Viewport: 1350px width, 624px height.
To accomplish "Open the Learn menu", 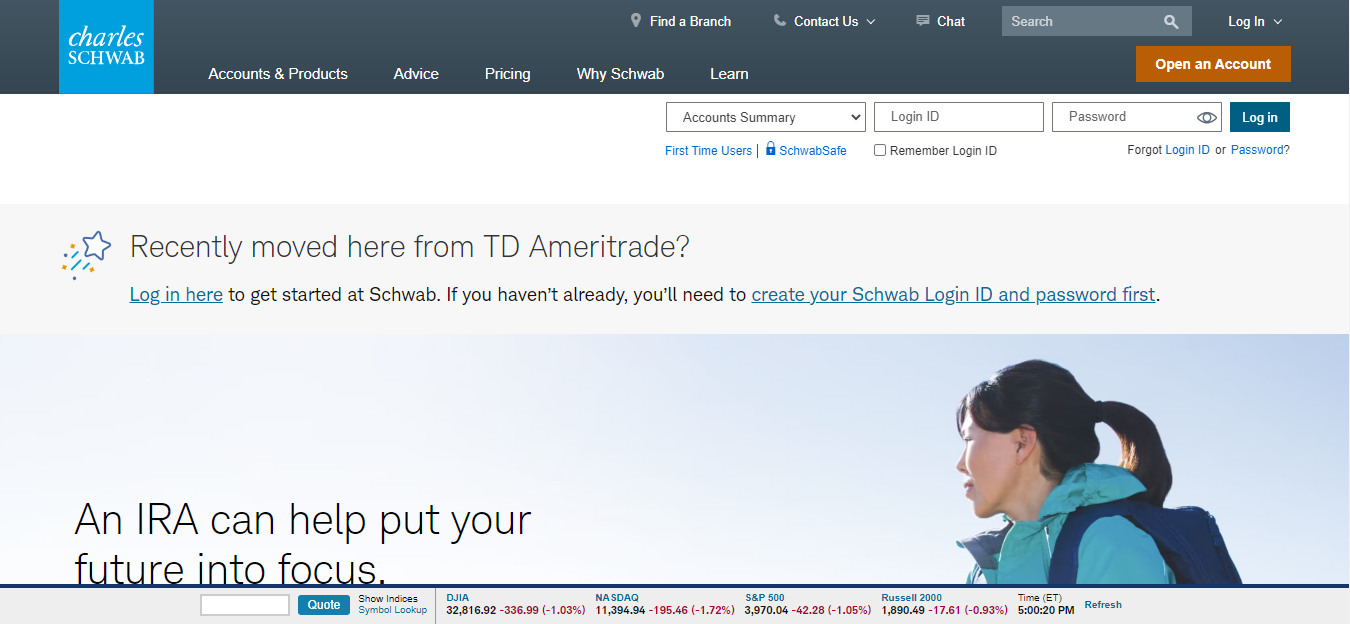I will point(729,74).
